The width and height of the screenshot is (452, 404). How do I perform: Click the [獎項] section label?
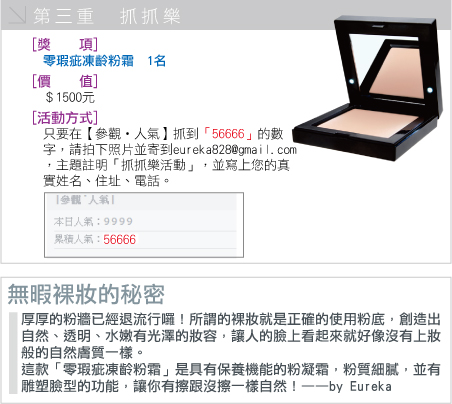point(65,44)
